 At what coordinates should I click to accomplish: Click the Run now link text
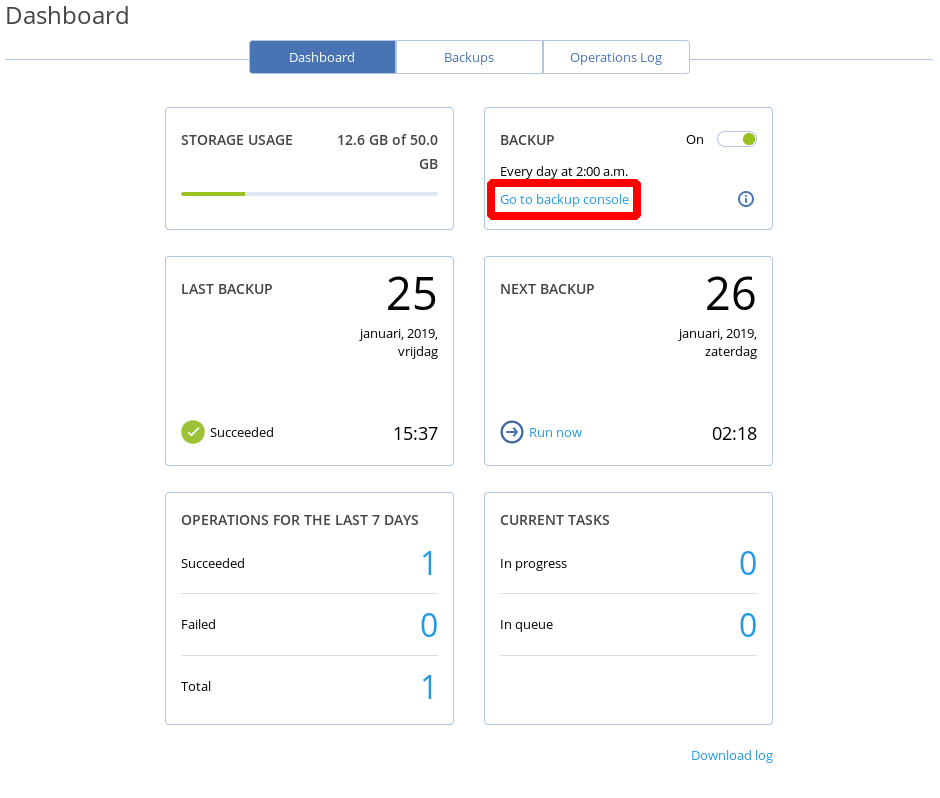point(555,432)
